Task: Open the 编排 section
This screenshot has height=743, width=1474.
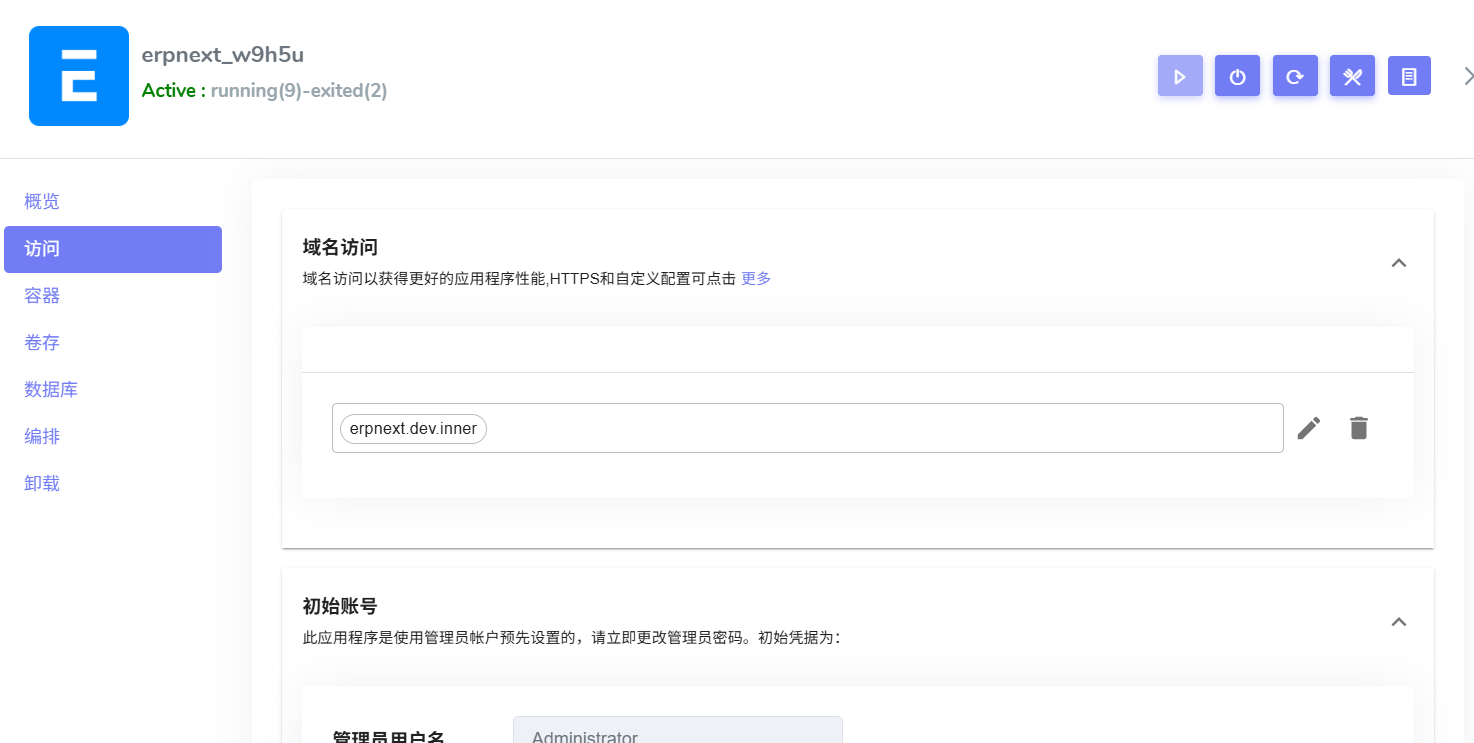Action: click(41, 436)
